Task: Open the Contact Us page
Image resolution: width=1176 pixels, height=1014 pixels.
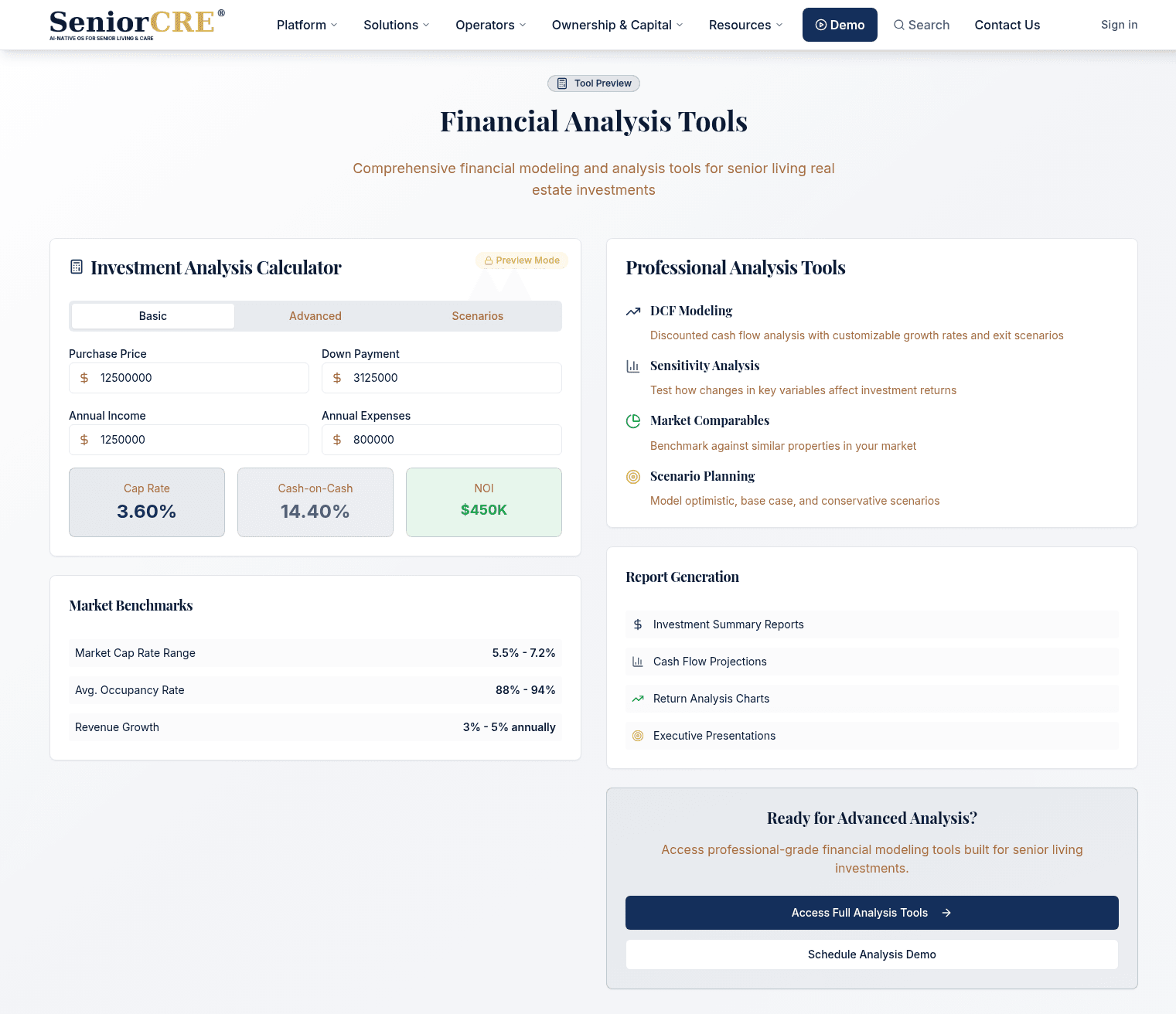Action: pos(1007,25)
